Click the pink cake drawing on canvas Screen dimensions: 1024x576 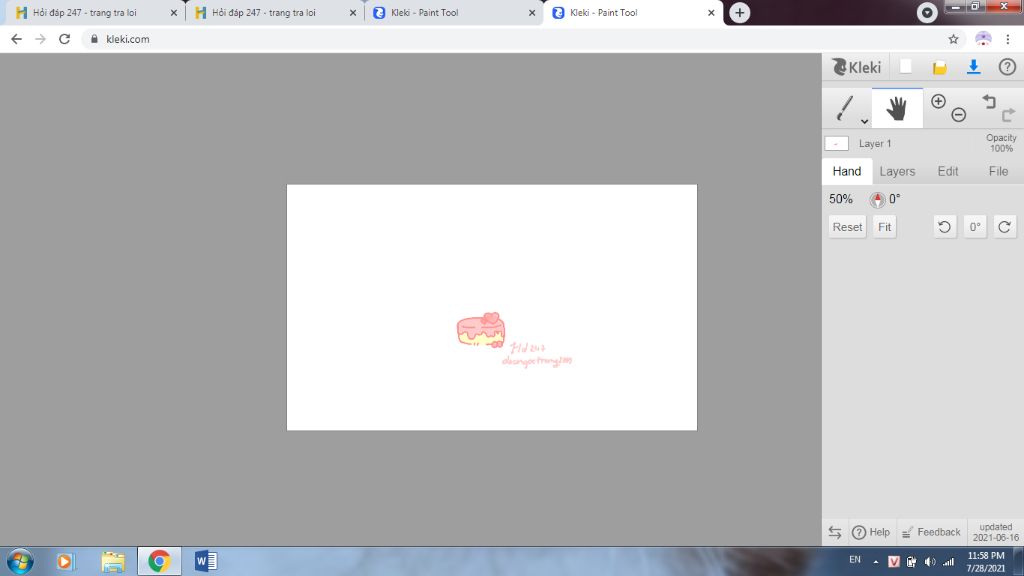(x=481, y=330)
